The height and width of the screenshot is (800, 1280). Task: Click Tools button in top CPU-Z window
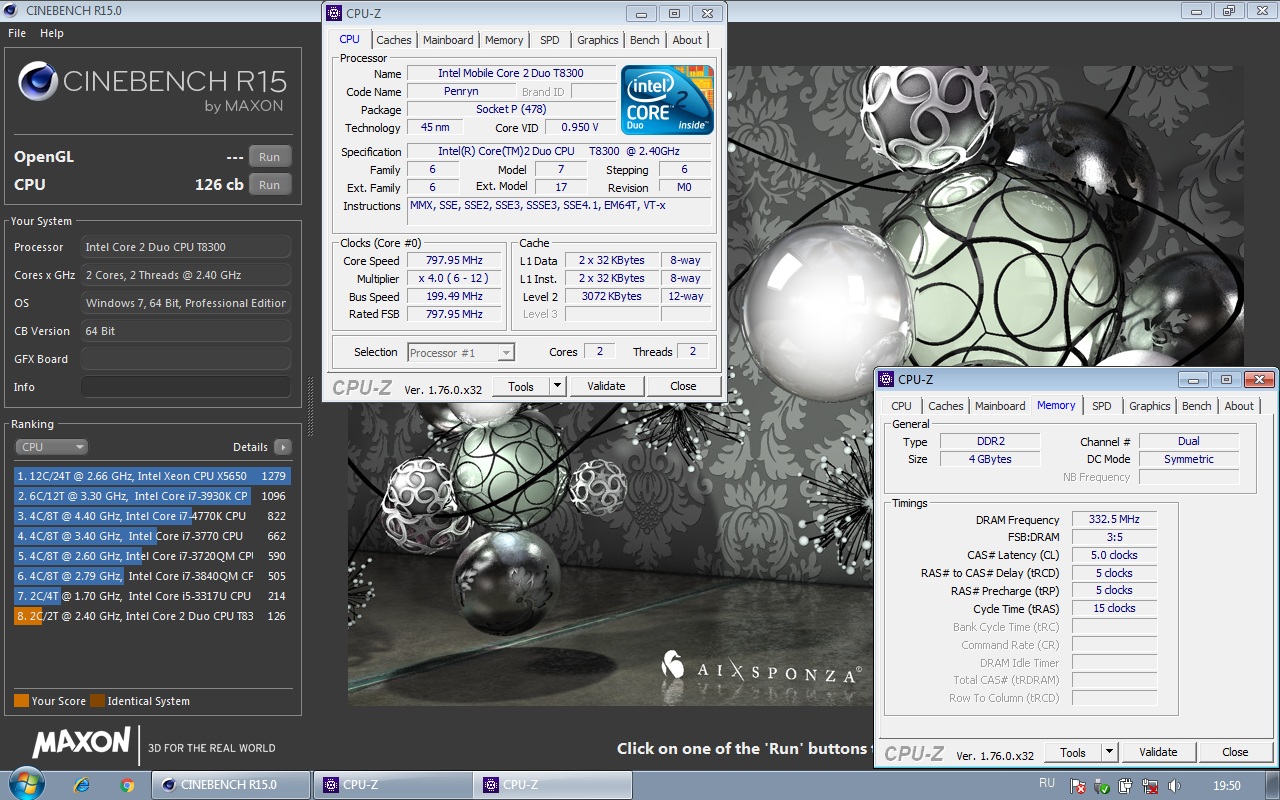point(521,386)
